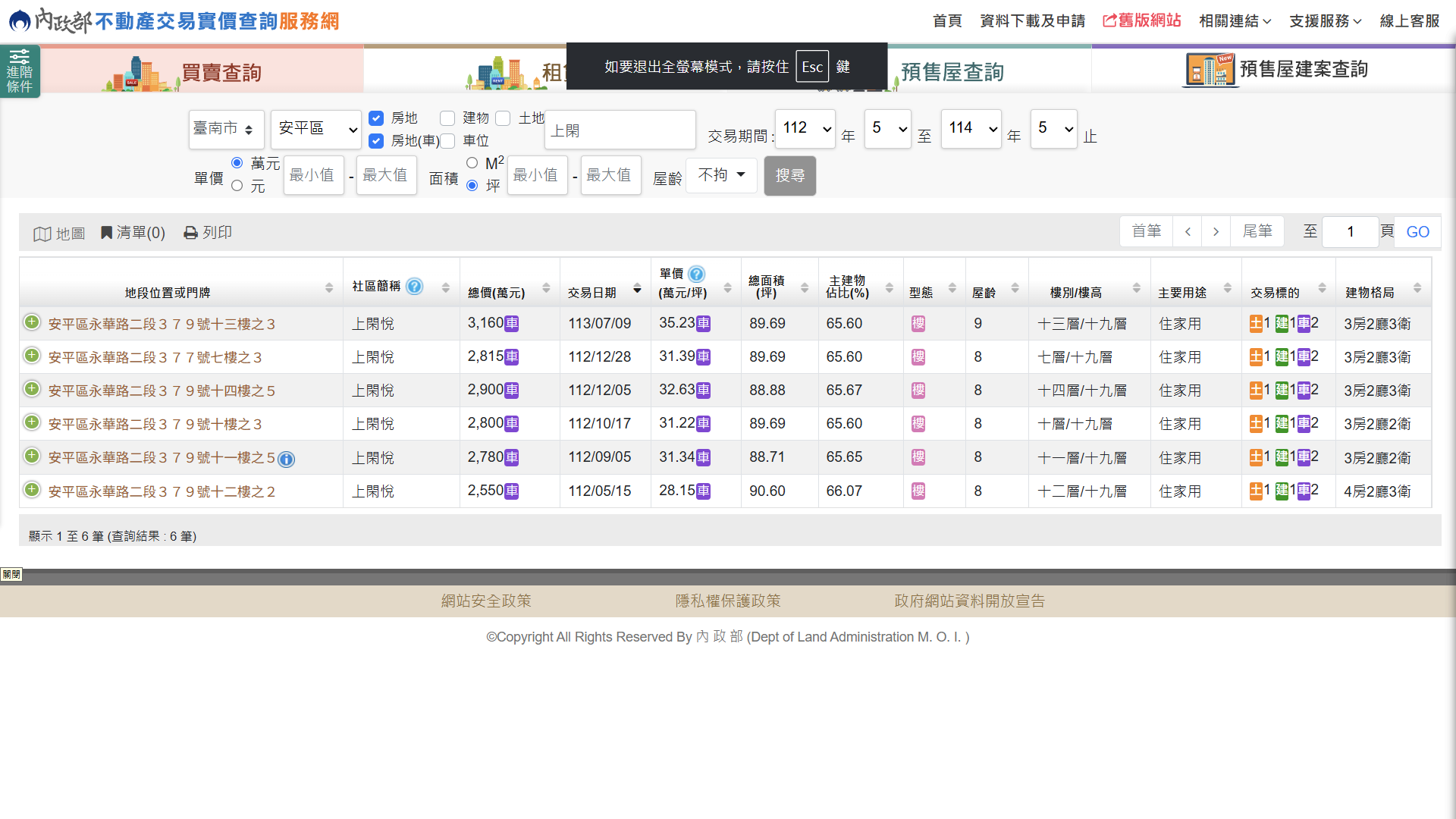
Task: Enable the 建物 checkbox
Action: tap(447, 118)
